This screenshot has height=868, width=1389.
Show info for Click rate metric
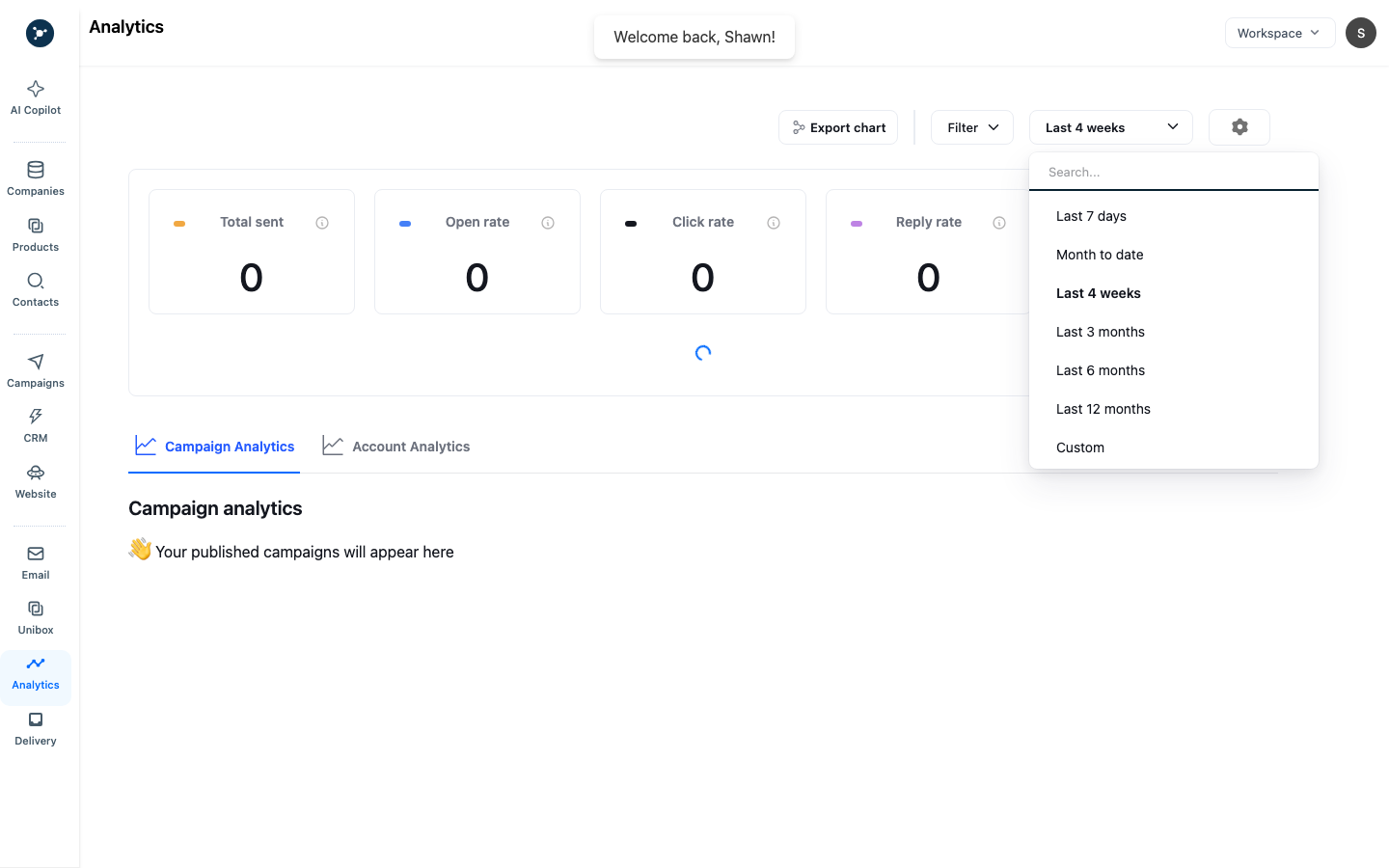[774, 223]
